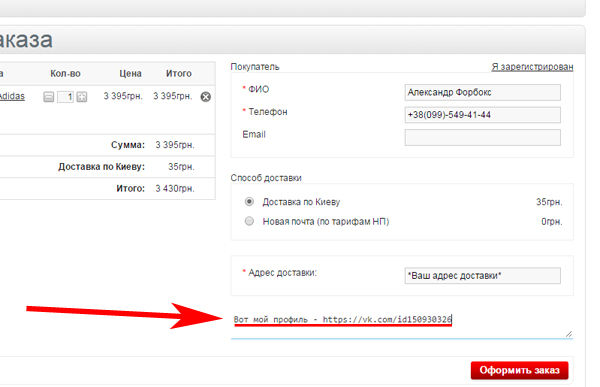The width and height of the screenshot is (600, 387).
Task: Click the 35грн. delivery price text
Action: point(549,202)
